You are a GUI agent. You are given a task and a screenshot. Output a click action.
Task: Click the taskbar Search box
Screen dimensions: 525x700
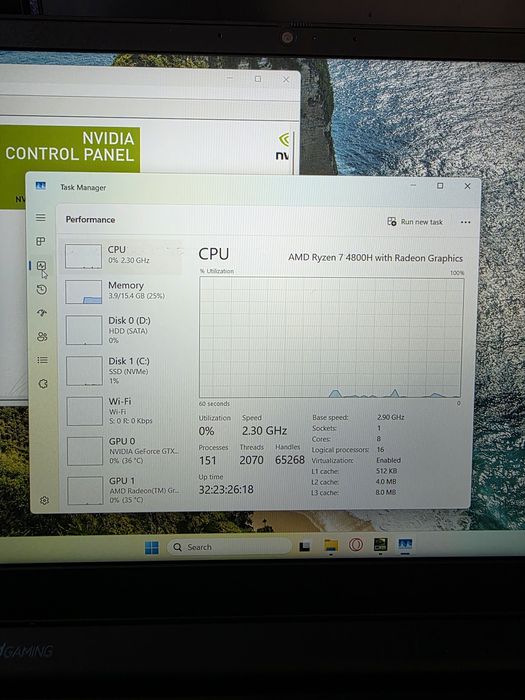click(229, 547)
